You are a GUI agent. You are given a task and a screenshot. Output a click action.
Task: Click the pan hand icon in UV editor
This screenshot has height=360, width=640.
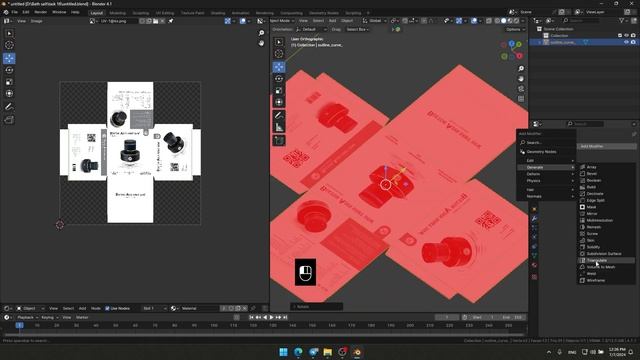pyautogui.click(x=261, y=43)
